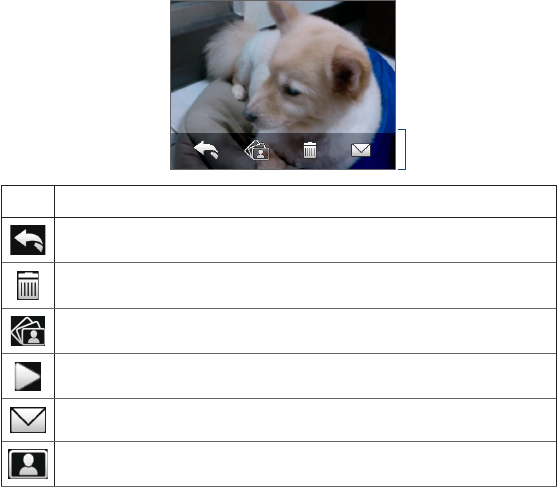Select the back arrow icon in the table

tap(28, 240)
